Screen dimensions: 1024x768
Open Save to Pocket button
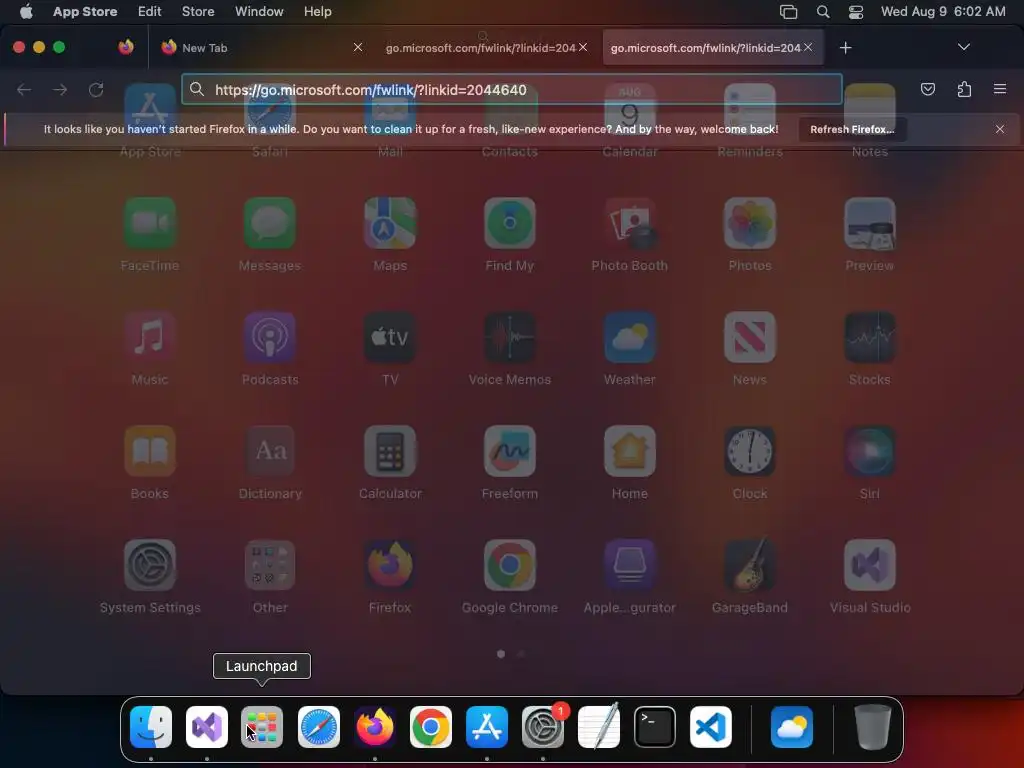tap(927, 89)
